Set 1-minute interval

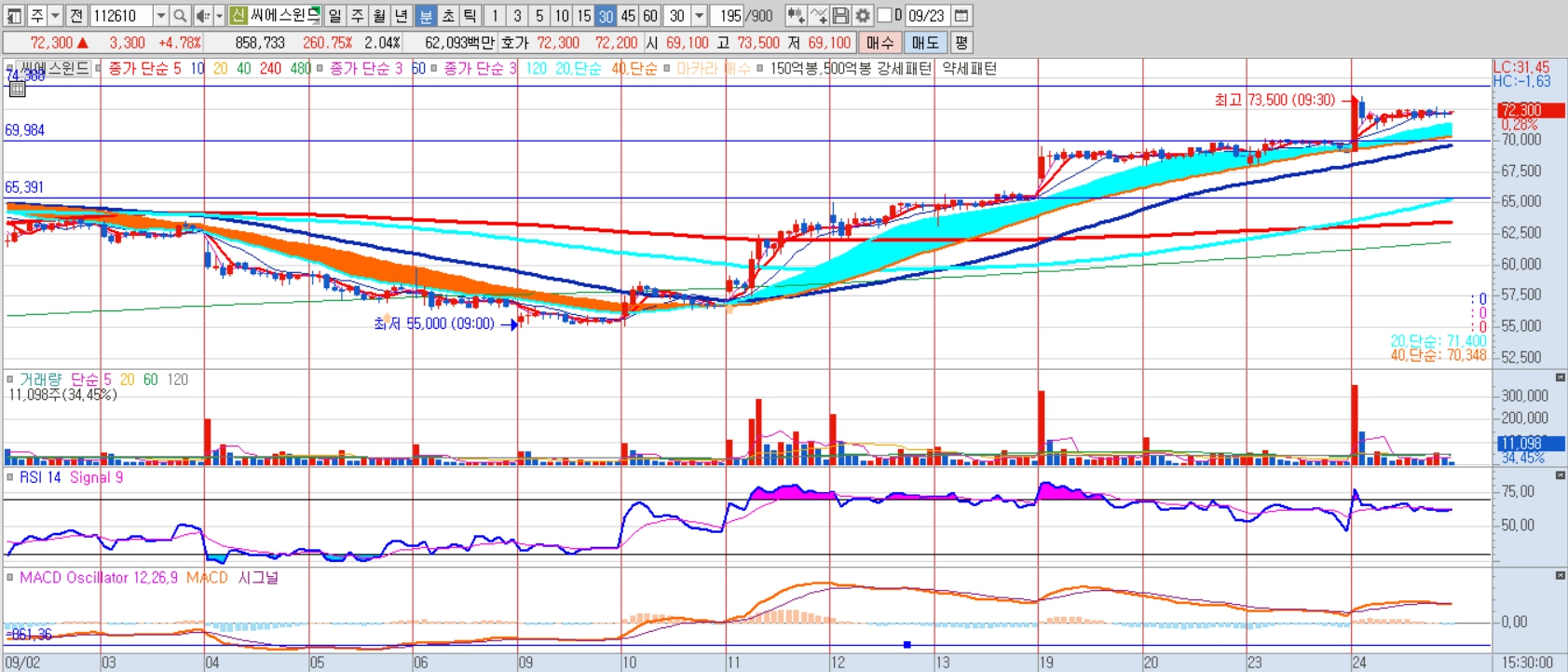coord(495,16)
